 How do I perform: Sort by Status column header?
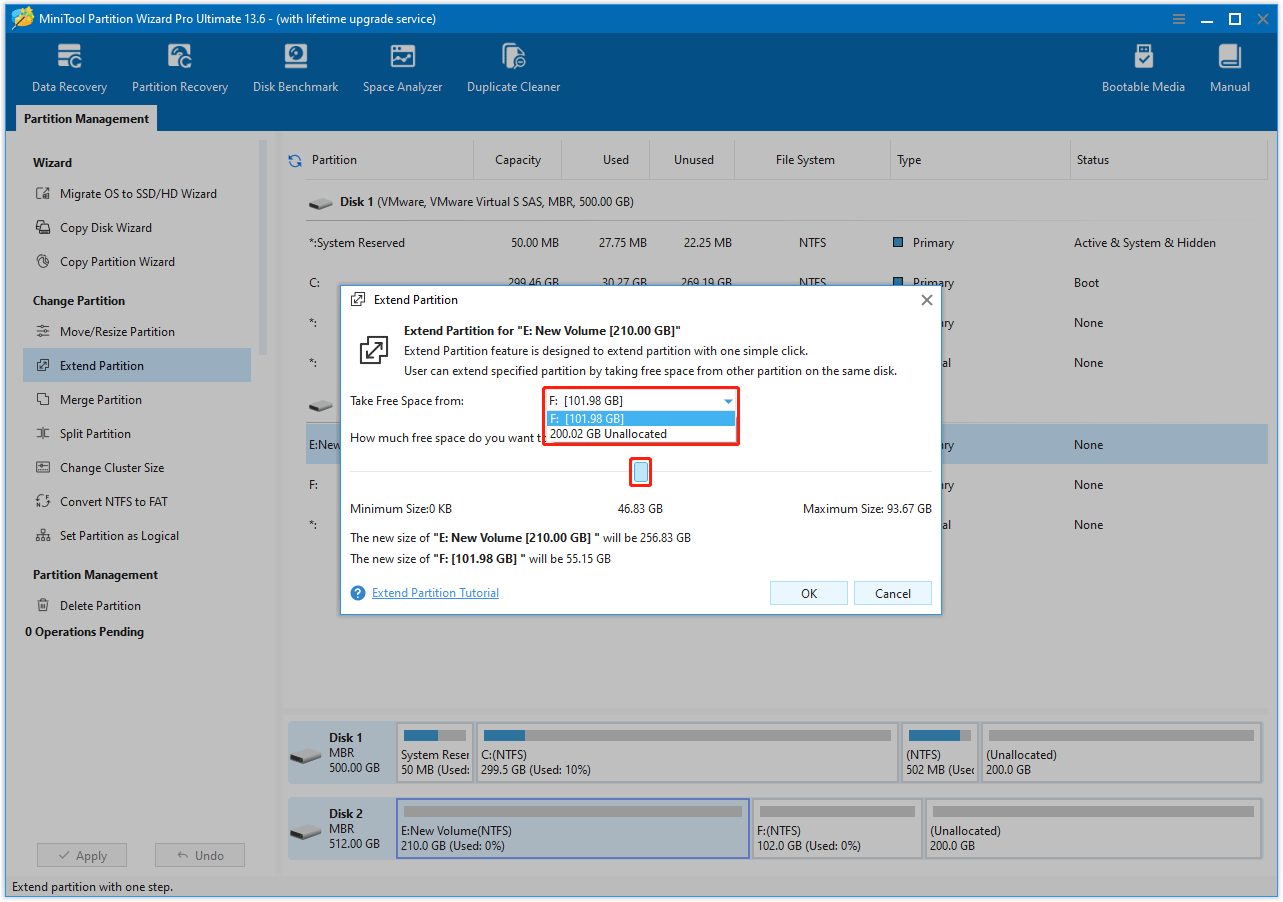1170,160
